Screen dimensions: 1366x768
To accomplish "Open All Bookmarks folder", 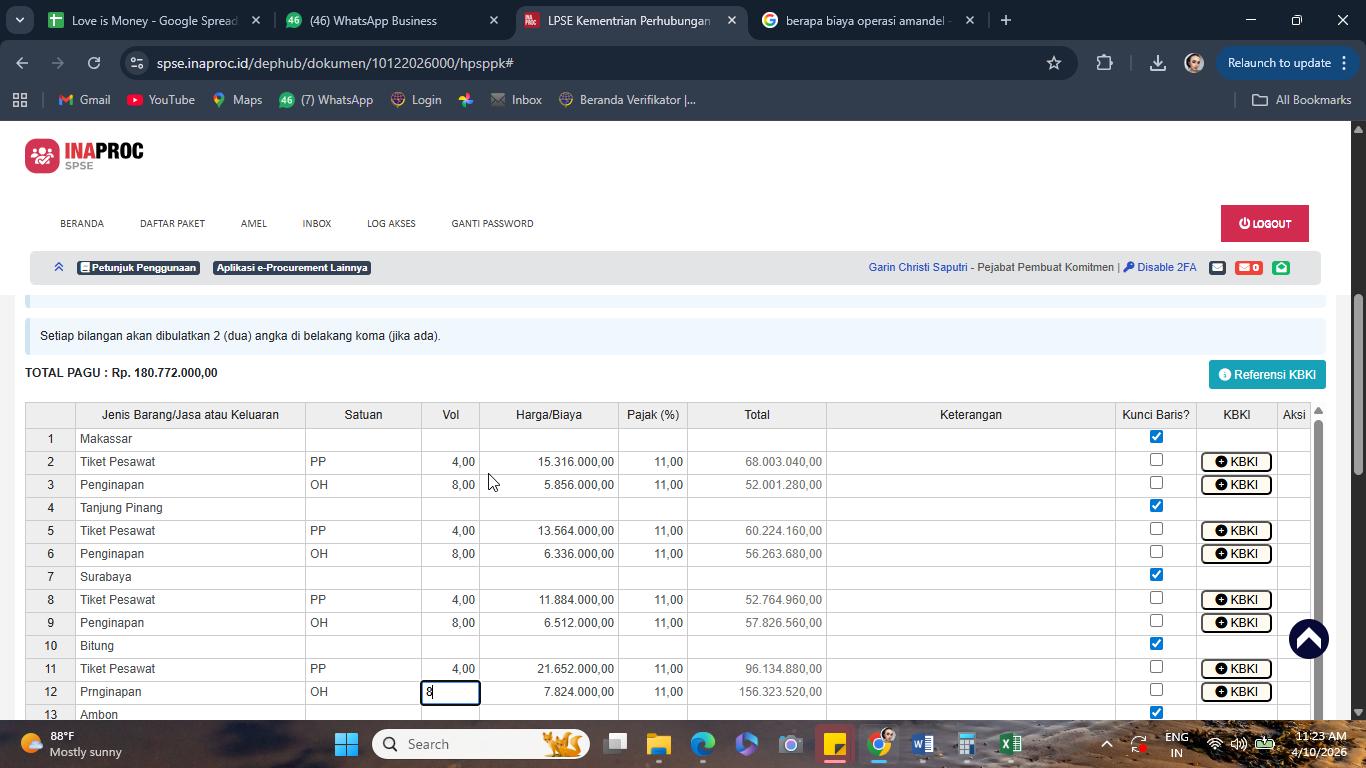I will click(x=1301, y=100).
